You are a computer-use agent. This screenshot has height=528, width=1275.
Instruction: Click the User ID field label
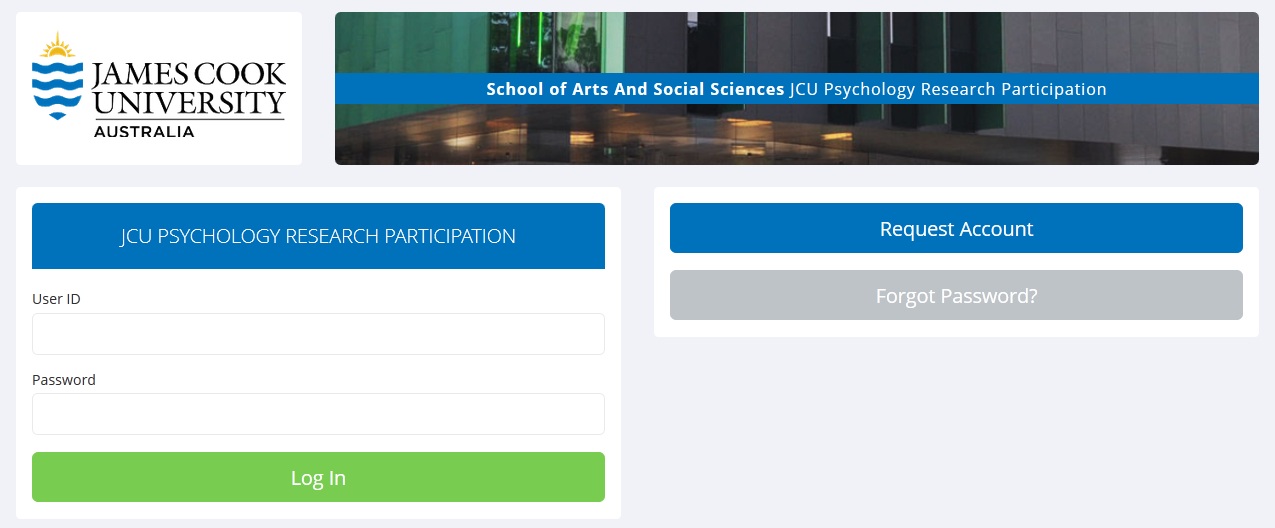click(56, 299)
